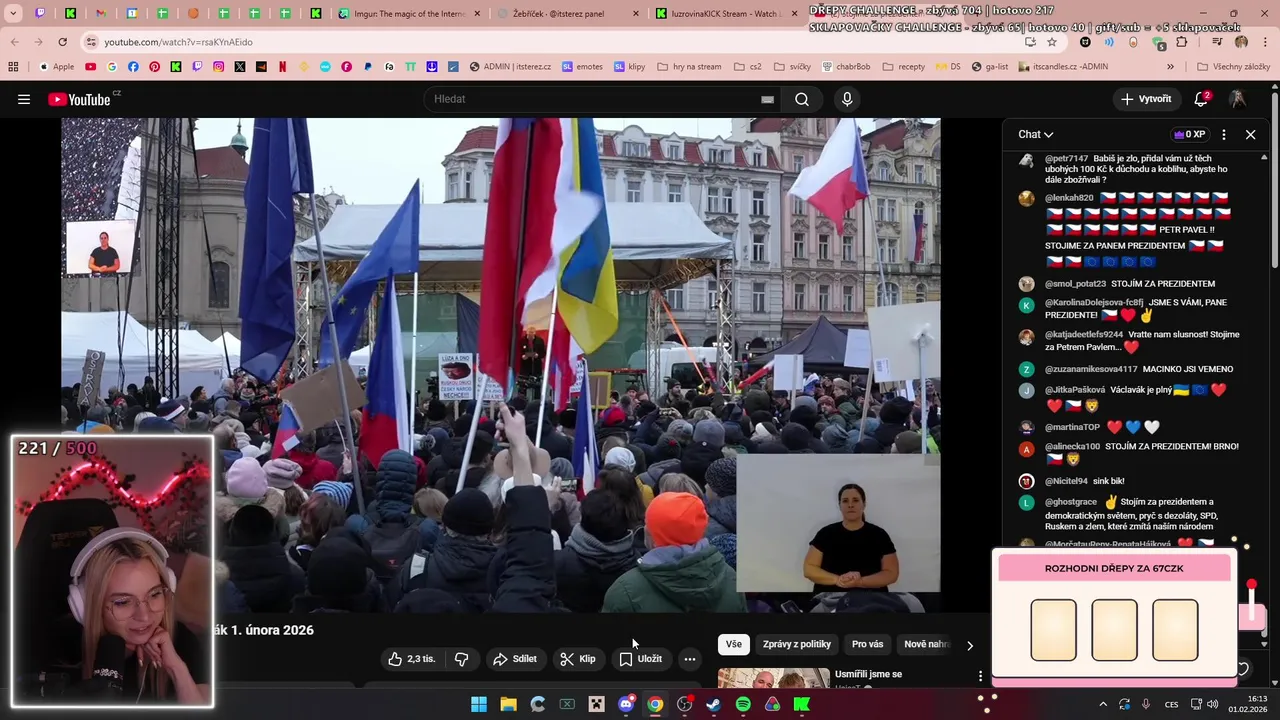Select the Vše filter chip
1280x720 pixels.
734,645
